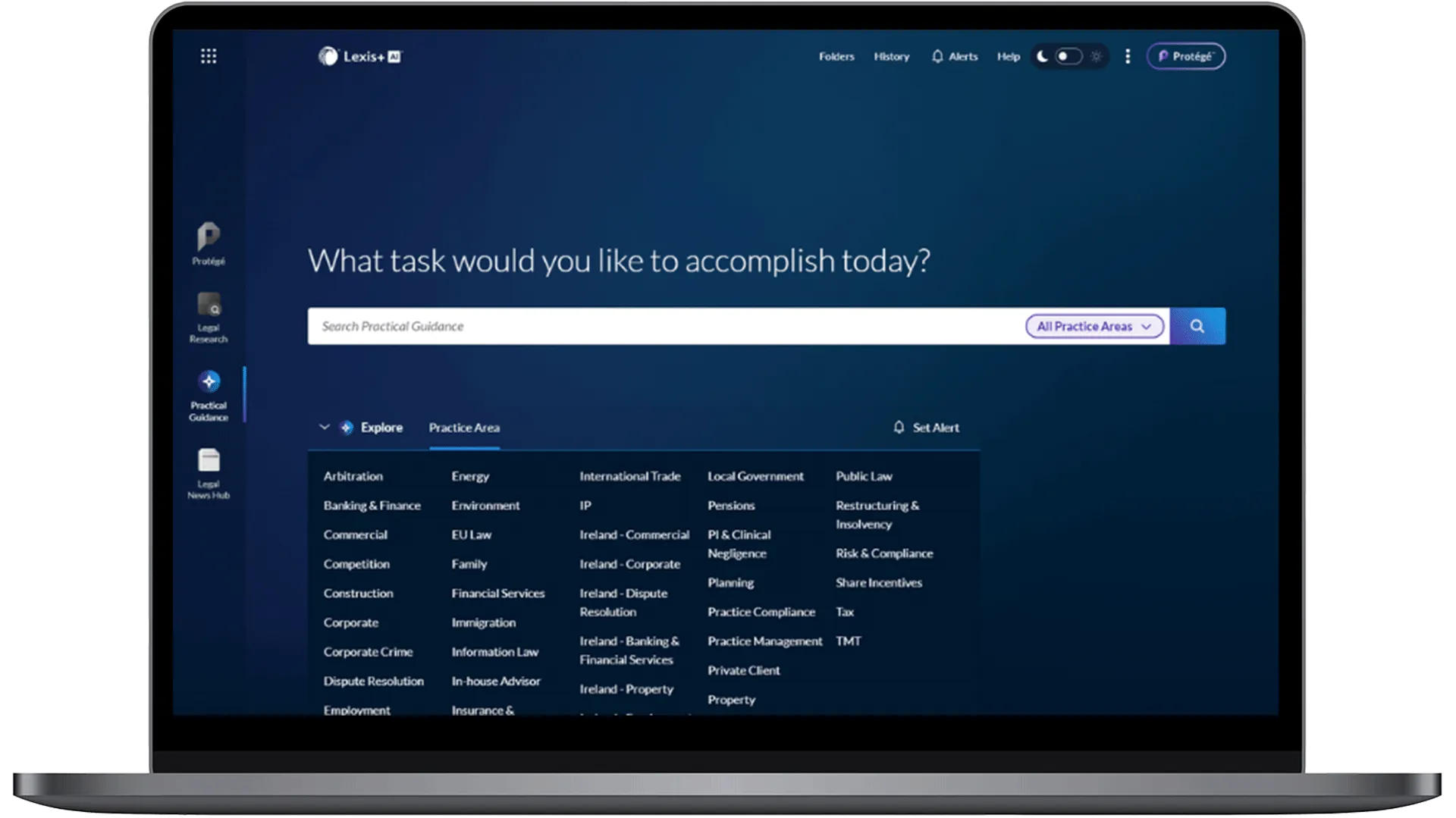Click the Protégé button at top right
Viewport: 1456px width, 818px height.
click(1185, 56)
